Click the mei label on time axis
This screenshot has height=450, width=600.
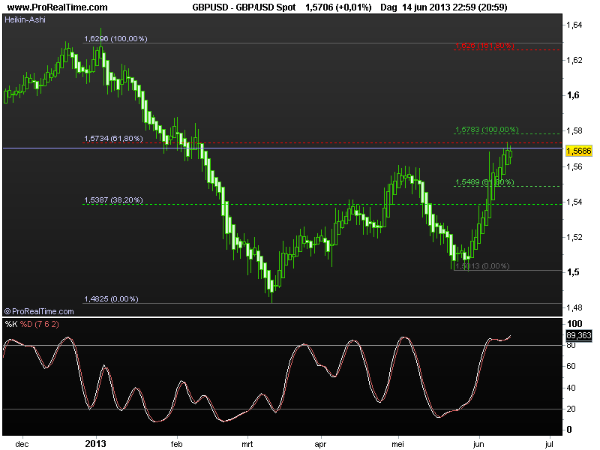click(398, 444)
